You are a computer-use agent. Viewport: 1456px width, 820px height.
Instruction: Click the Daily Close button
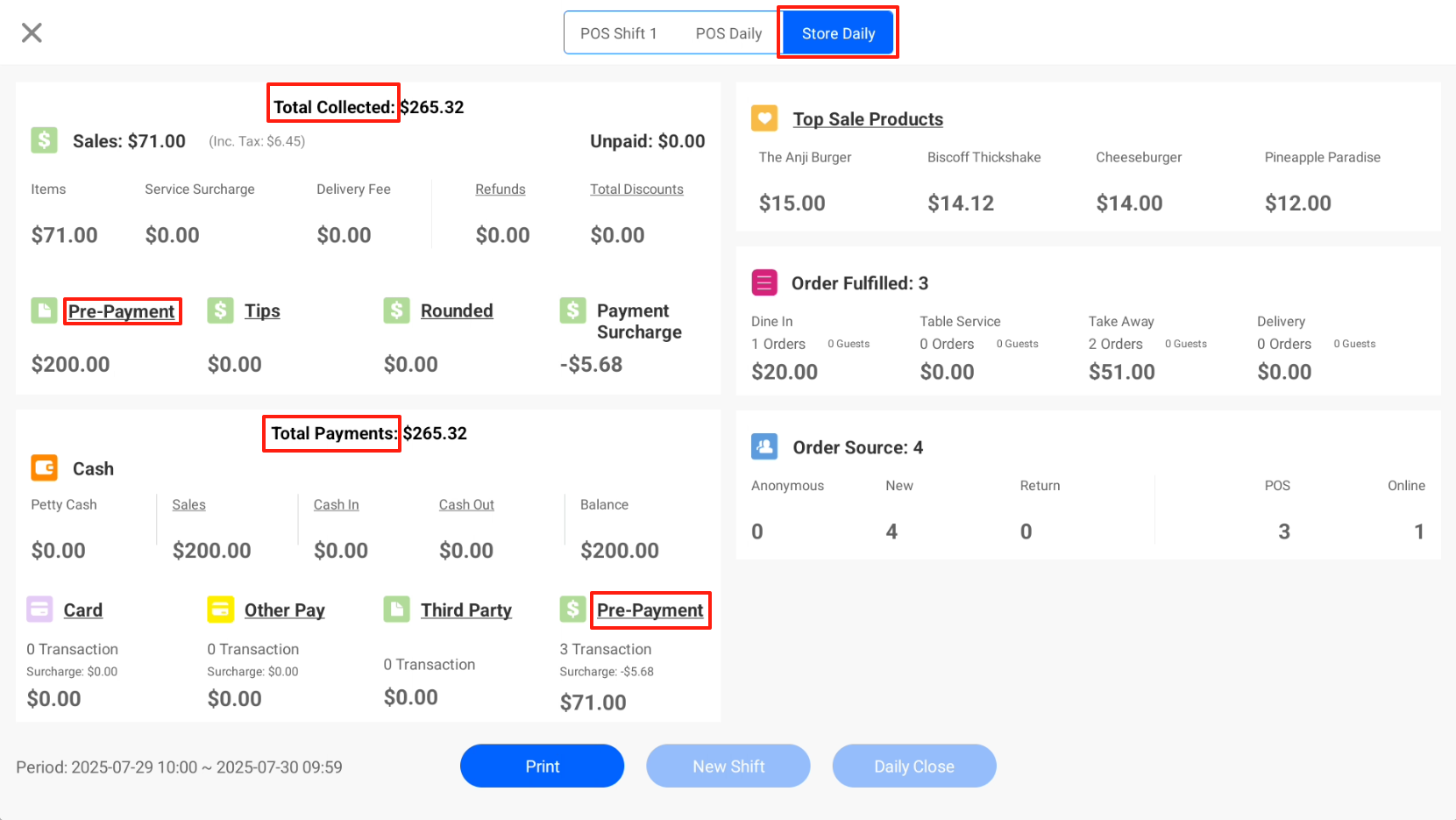coord(914,766)
